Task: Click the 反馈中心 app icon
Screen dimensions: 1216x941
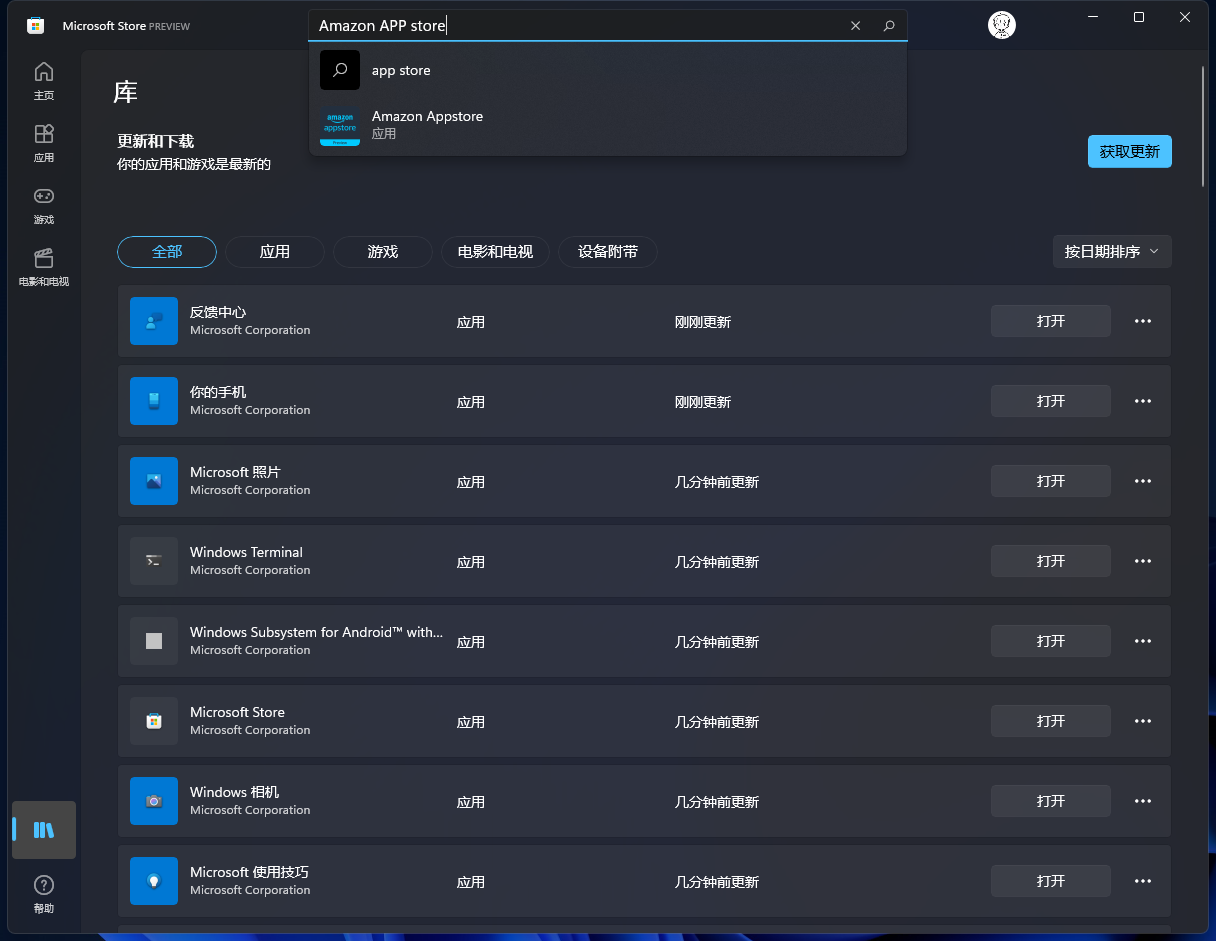Action: 154,321
